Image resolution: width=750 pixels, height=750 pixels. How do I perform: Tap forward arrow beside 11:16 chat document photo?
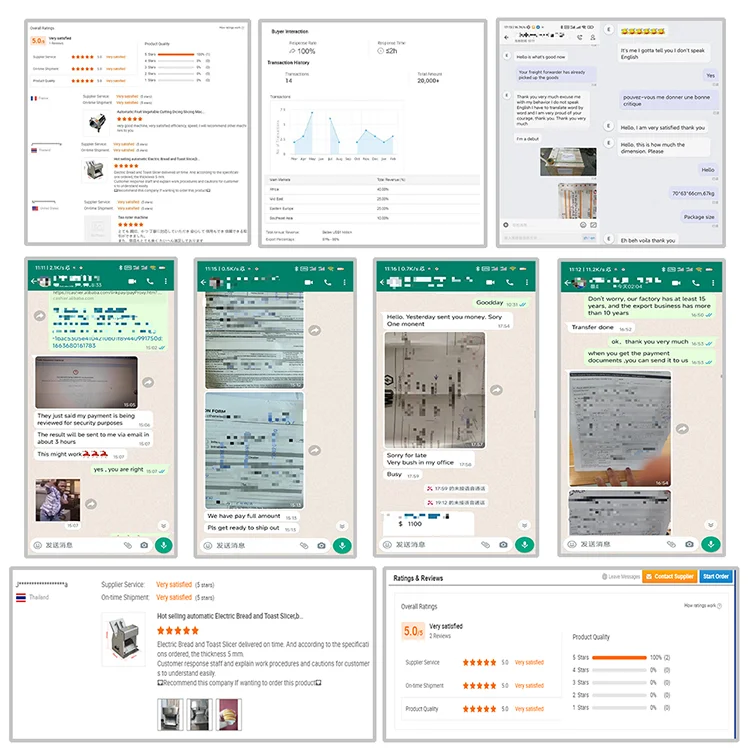pyautogui.click(x=496, y=390)
